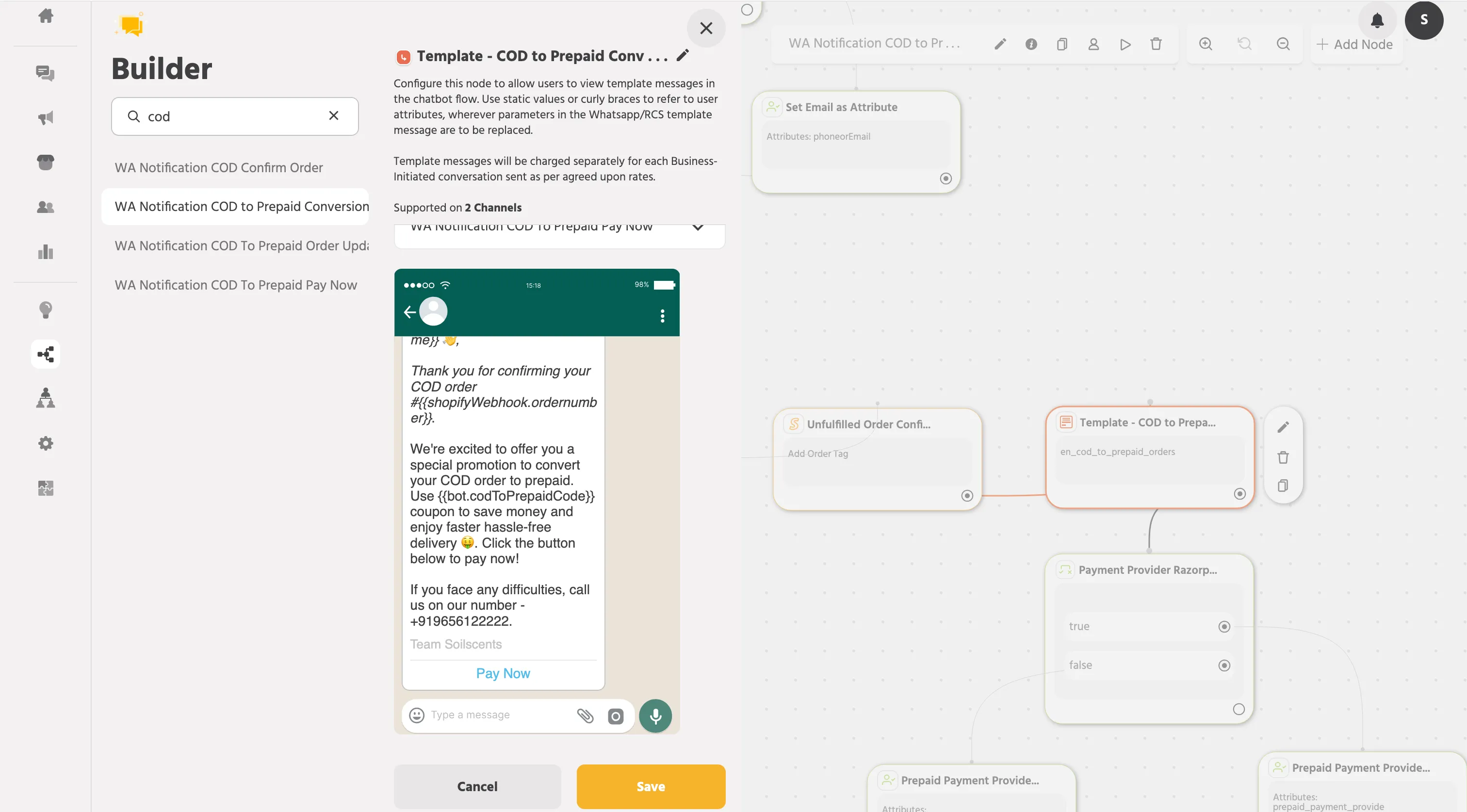Select the Unfulfilled Order Confi... node

click(877, 459)
